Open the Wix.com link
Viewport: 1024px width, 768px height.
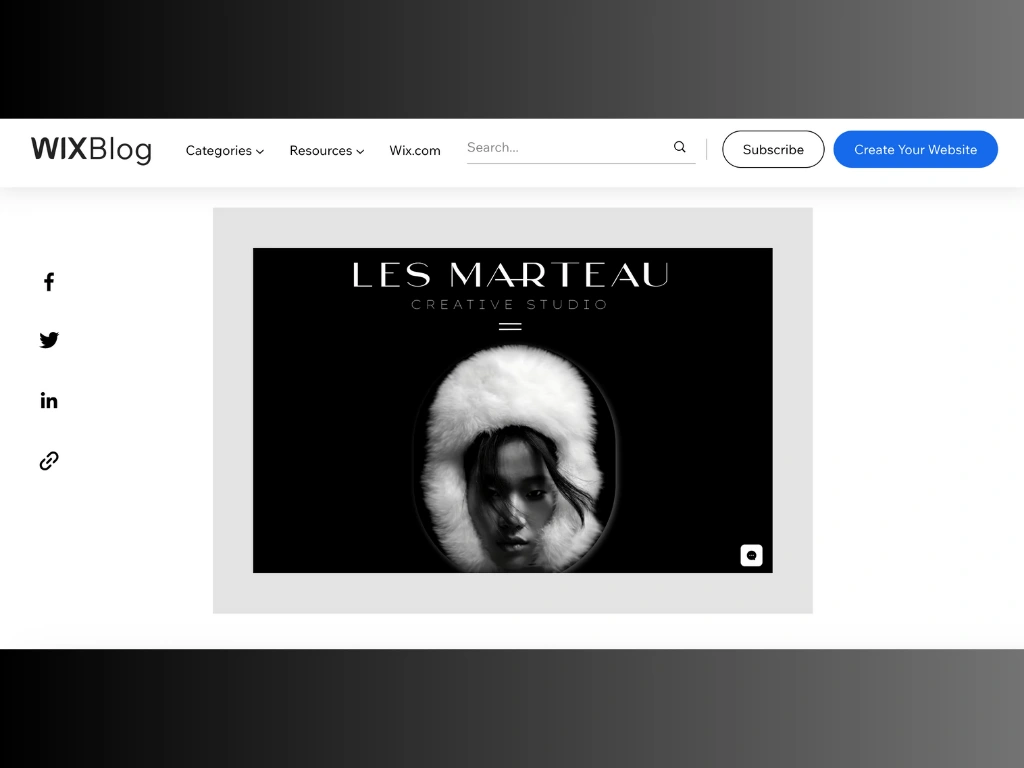click(415, 150)
